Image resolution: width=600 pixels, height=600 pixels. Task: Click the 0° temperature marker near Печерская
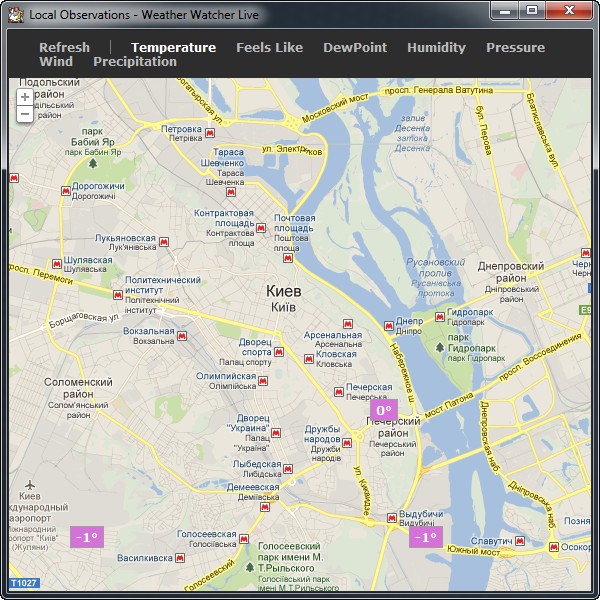(383, 410)
